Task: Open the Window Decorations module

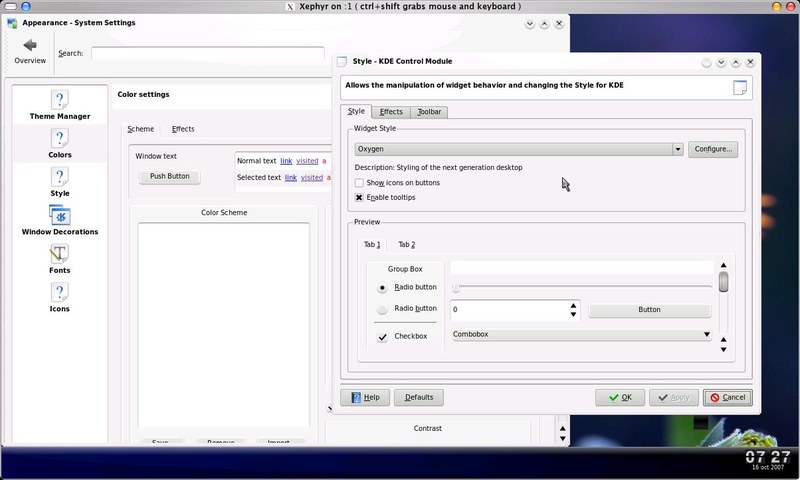Action: point(60,220)
